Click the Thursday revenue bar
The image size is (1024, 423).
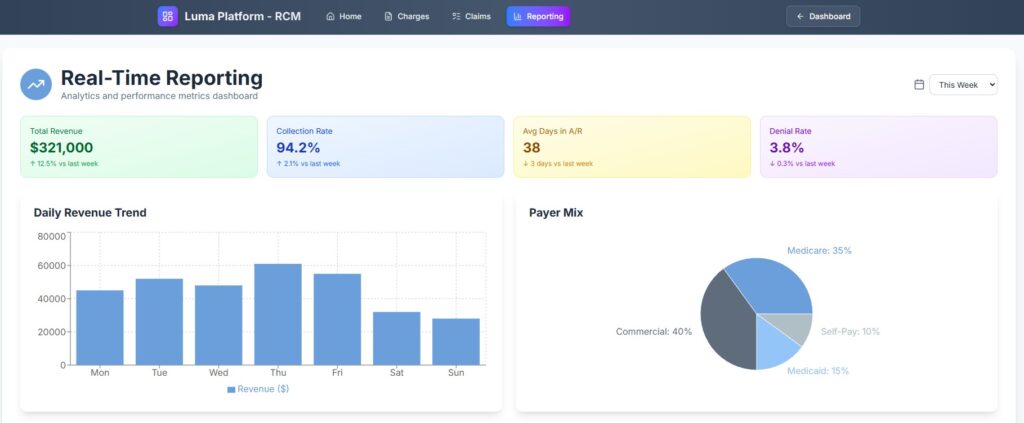coord(278,315)
